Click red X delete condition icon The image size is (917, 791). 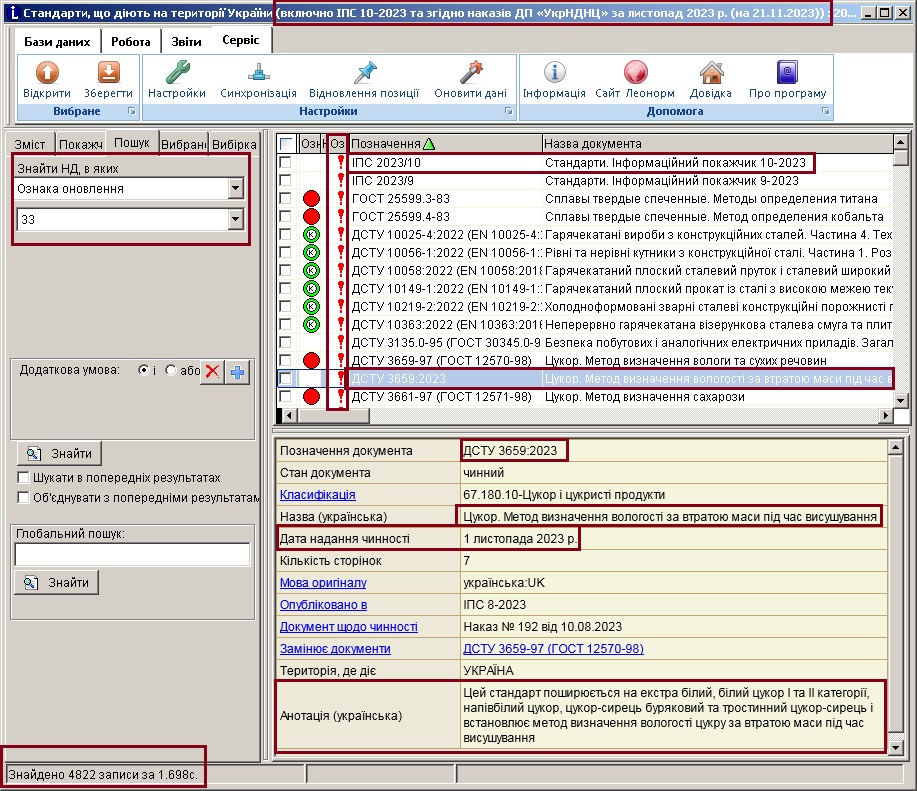[x=212, y=371]
